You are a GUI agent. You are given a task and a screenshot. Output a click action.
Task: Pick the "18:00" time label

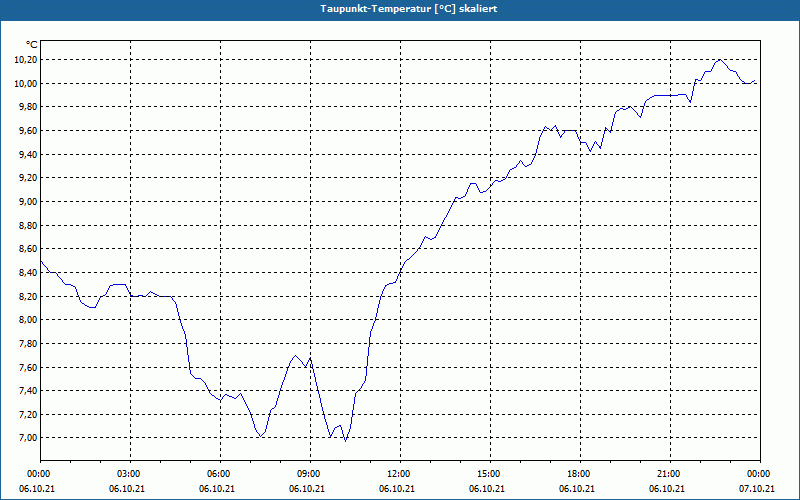pos(577,473)
